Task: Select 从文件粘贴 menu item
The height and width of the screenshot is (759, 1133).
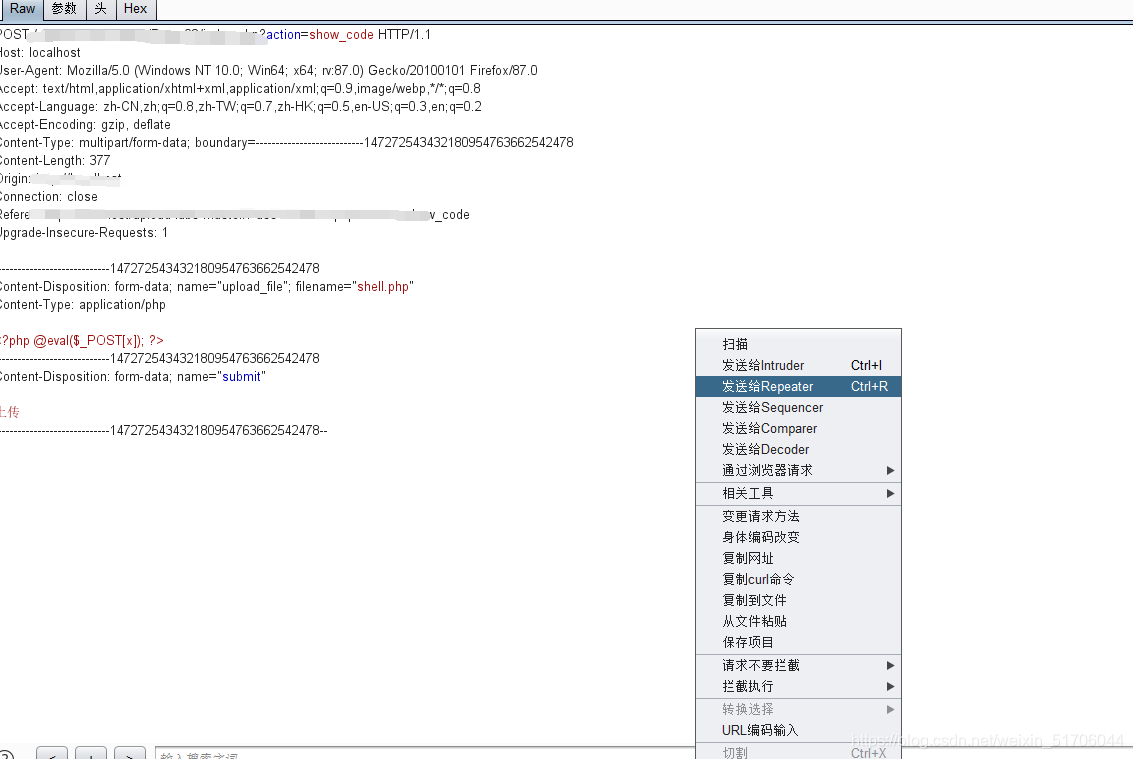Action: click(798, 622)
